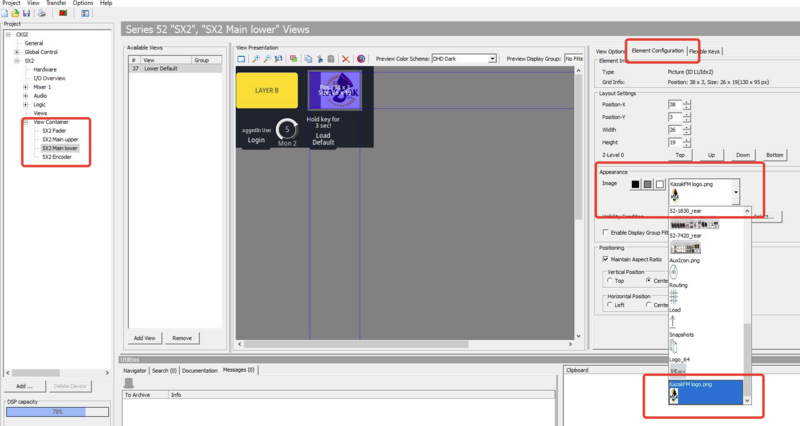The height and width of the screenshot is (426, 800).
Task: Select the Top vertical position radio button
Action: [610, 280]
